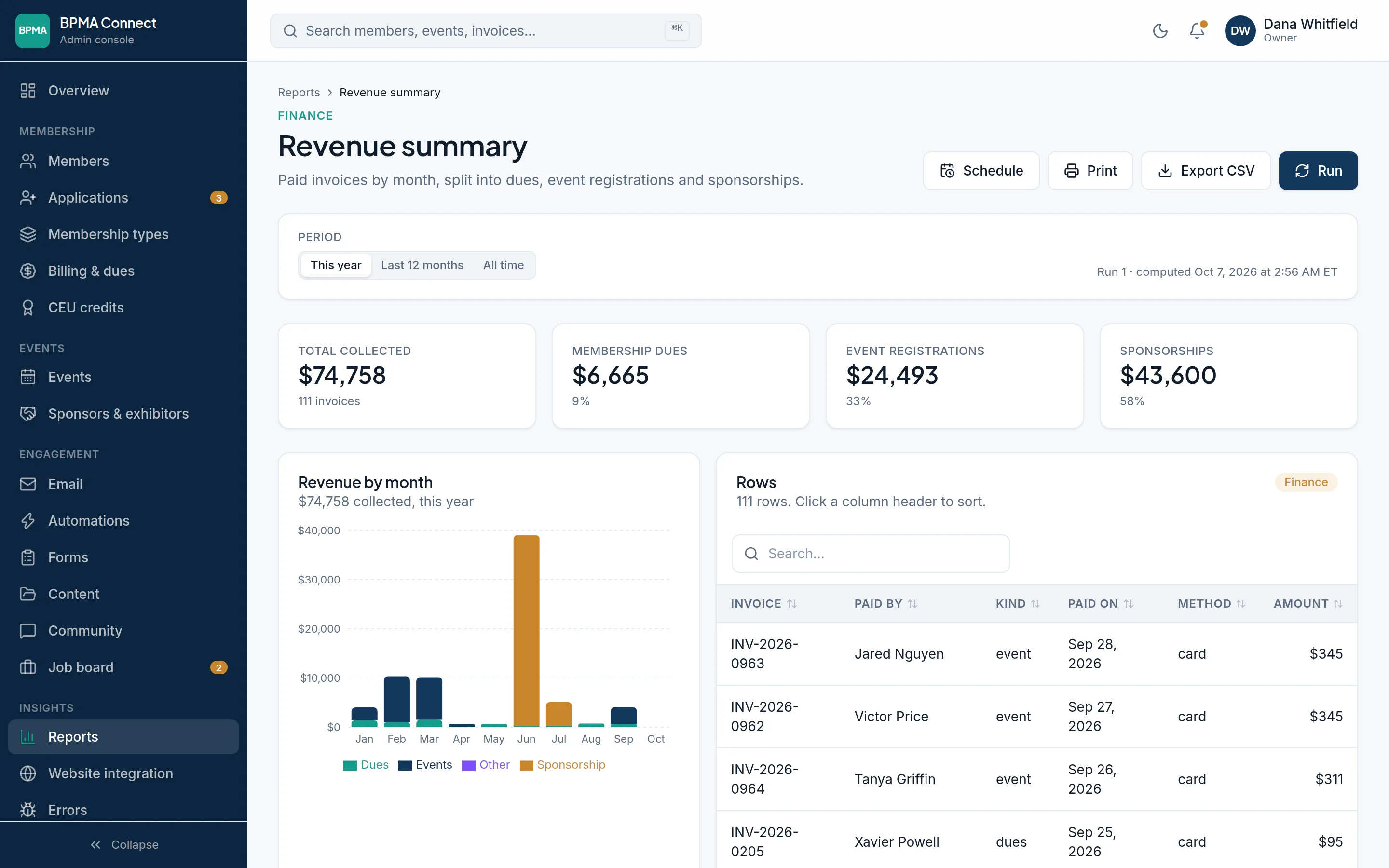
Task: Open the Reports sidebar item
Action: click(123, 736)
